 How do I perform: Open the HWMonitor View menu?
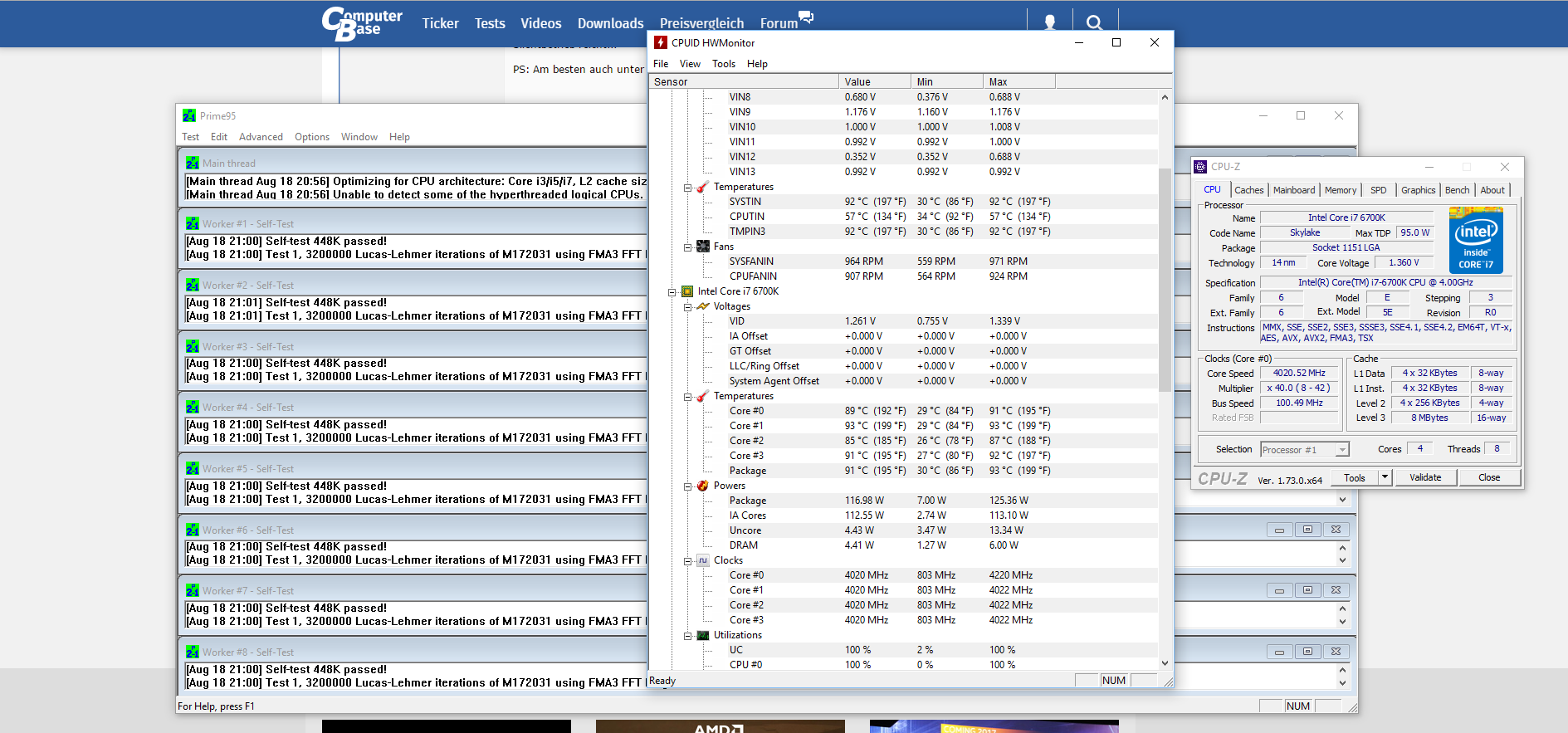coord(690,64)
